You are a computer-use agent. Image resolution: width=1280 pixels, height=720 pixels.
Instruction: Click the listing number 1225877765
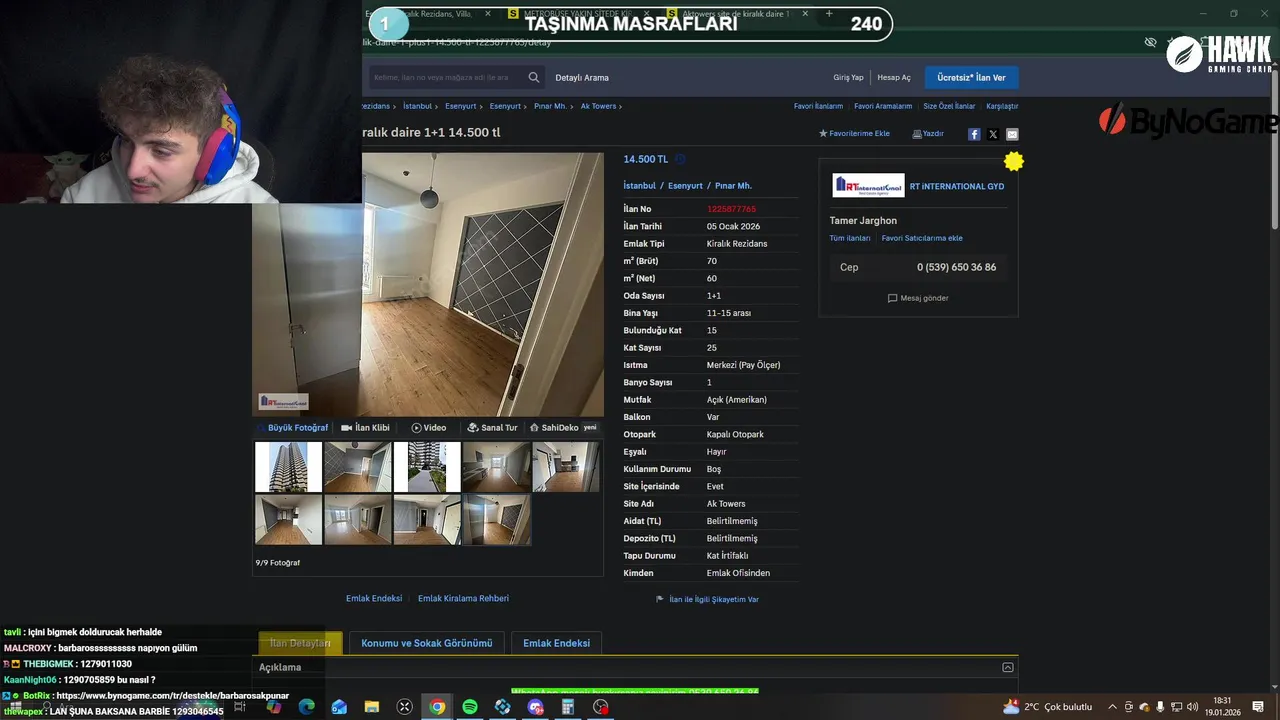click(x=731, y=209)
